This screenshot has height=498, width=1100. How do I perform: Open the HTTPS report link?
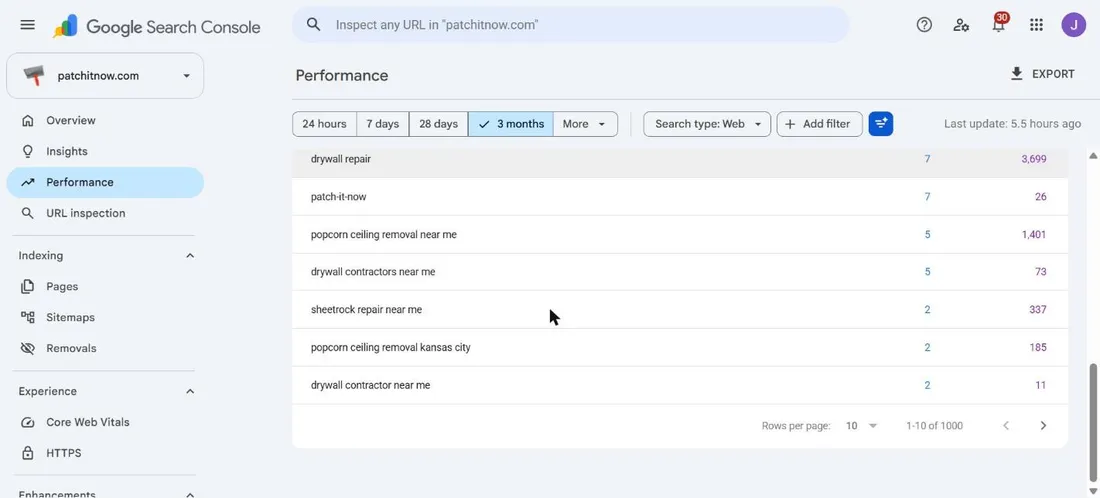(105, 453)
